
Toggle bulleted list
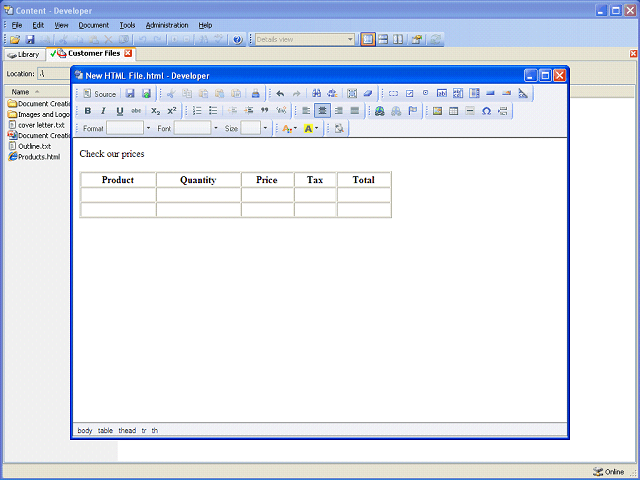coord(213,111)
